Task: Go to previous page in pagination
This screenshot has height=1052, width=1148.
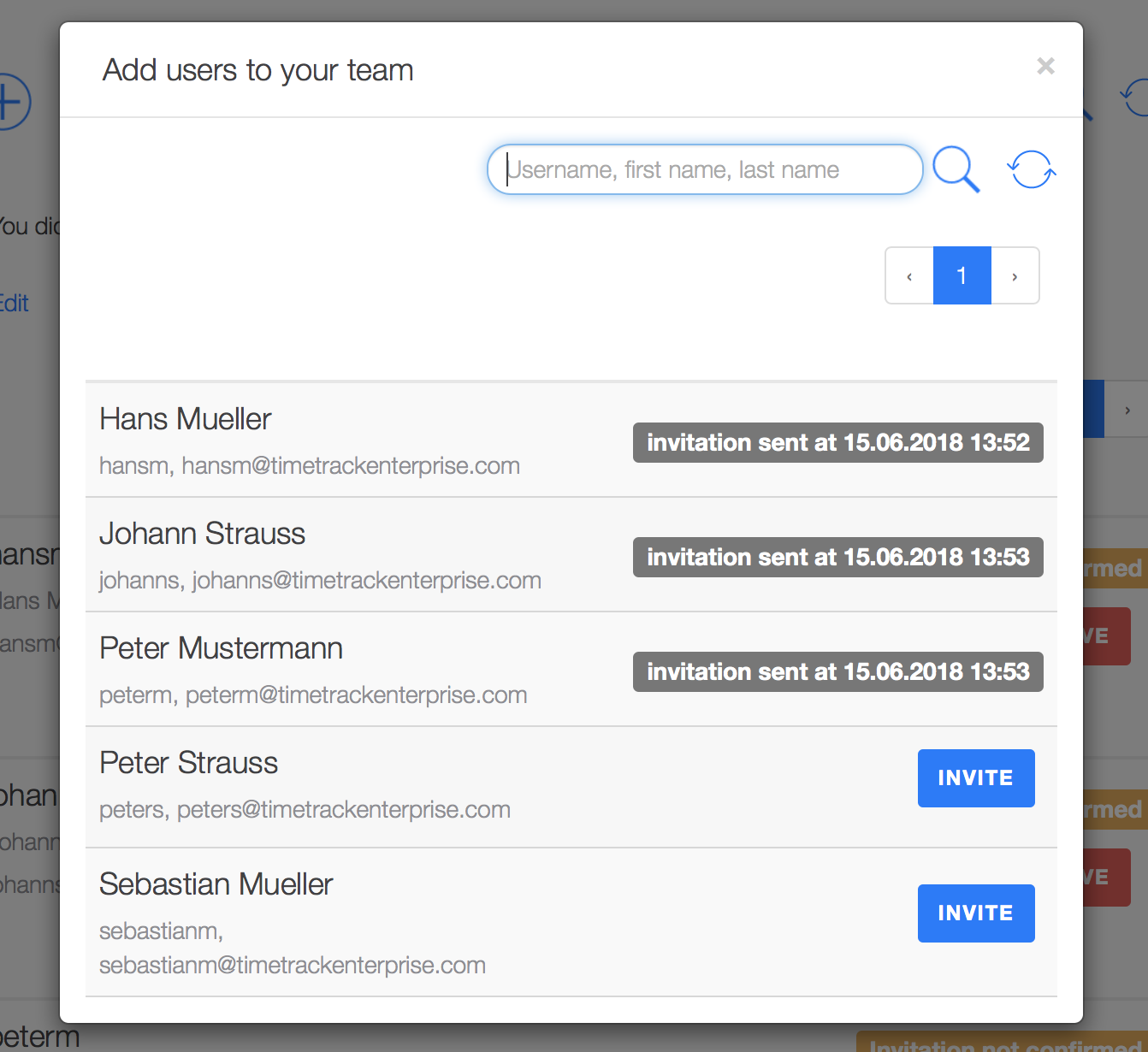Action: (909, 275)
